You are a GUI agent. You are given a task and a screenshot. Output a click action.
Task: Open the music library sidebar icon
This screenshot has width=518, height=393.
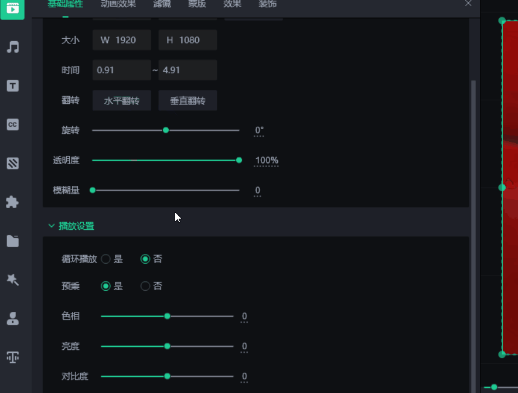13,47
